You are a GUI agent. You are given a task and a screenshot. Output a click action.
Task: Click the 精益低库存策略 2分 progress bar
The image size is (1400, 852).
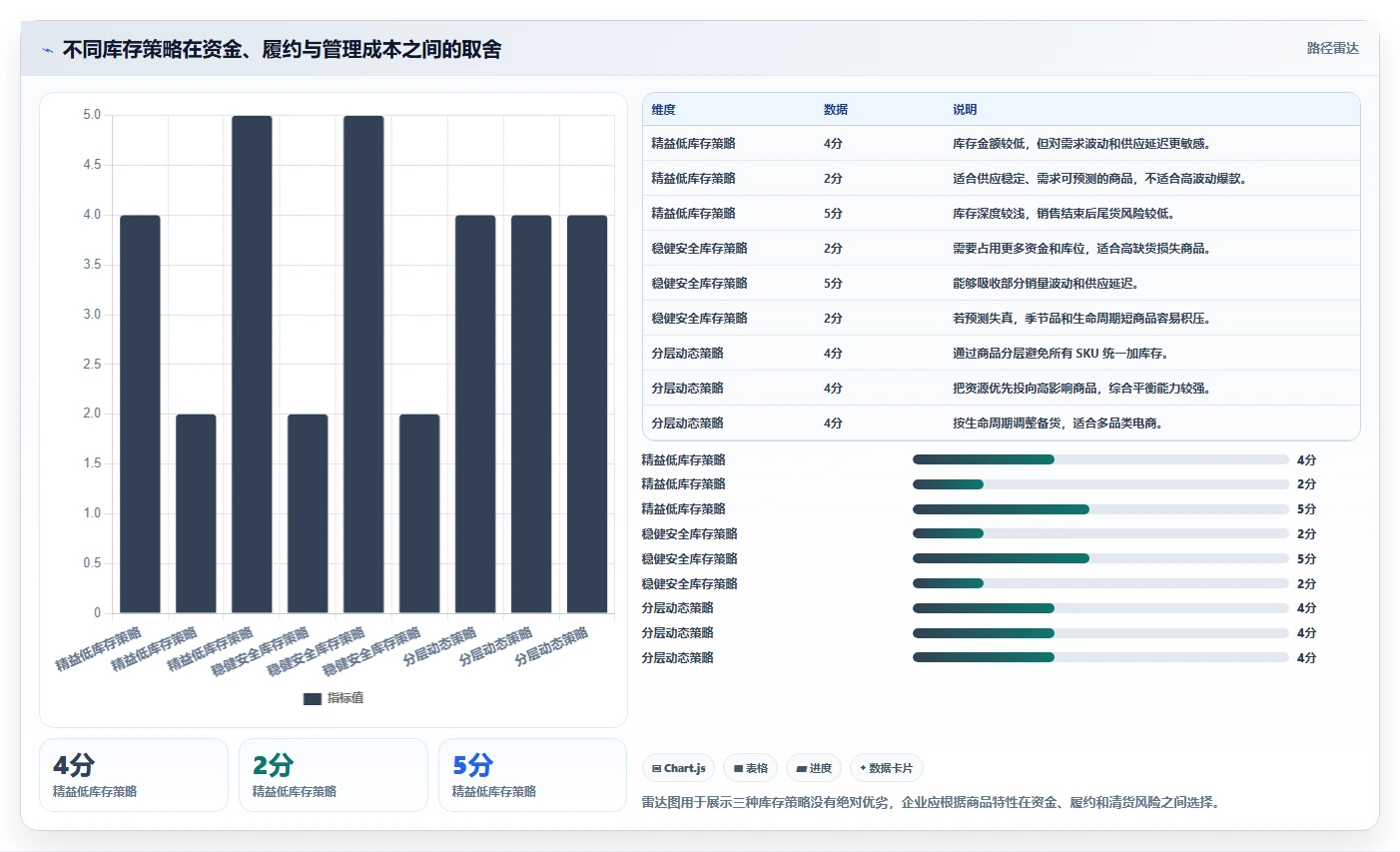(x=1100, y=484)
